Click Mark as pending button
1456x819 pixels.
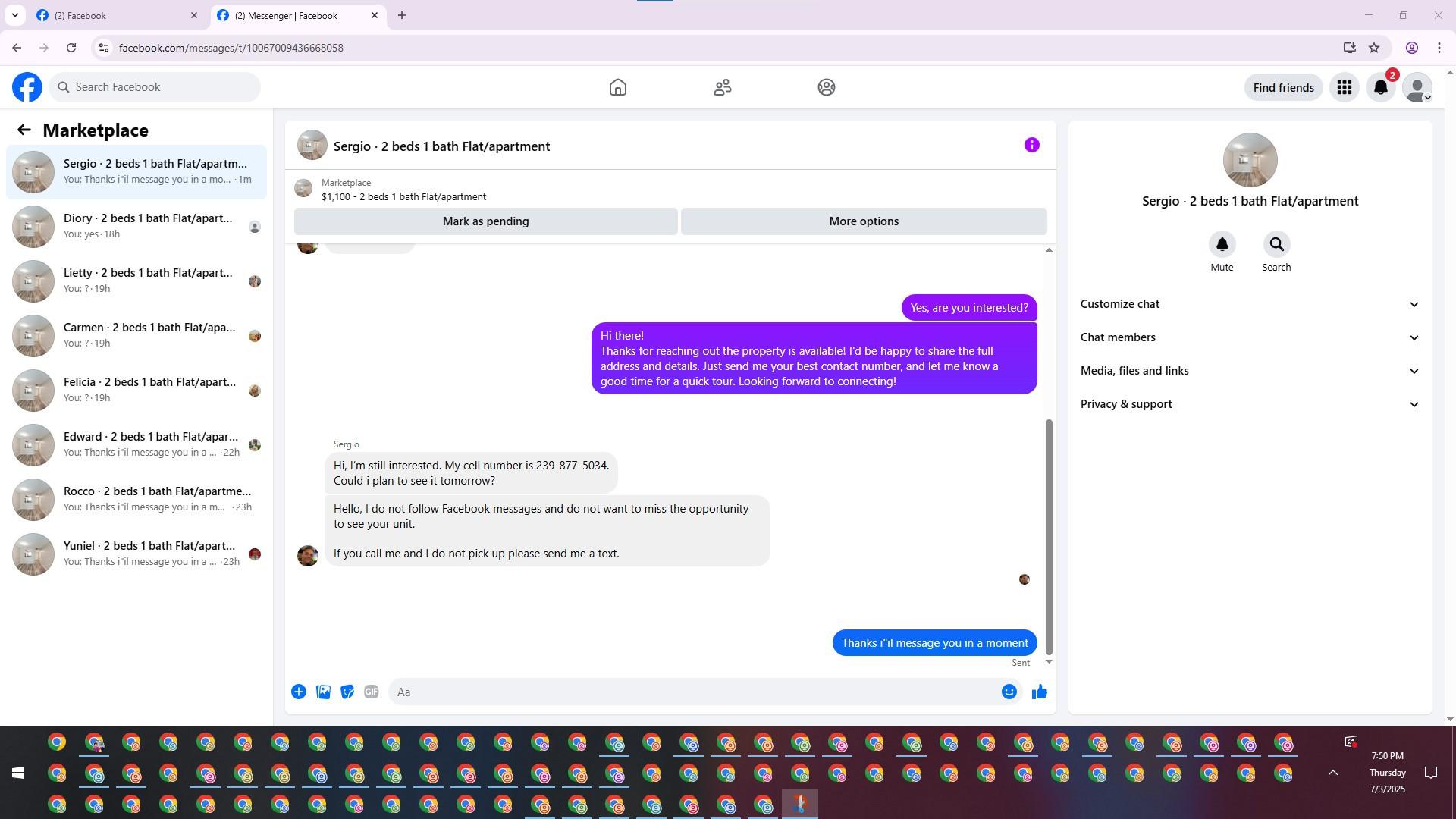(x=485, y=221)
